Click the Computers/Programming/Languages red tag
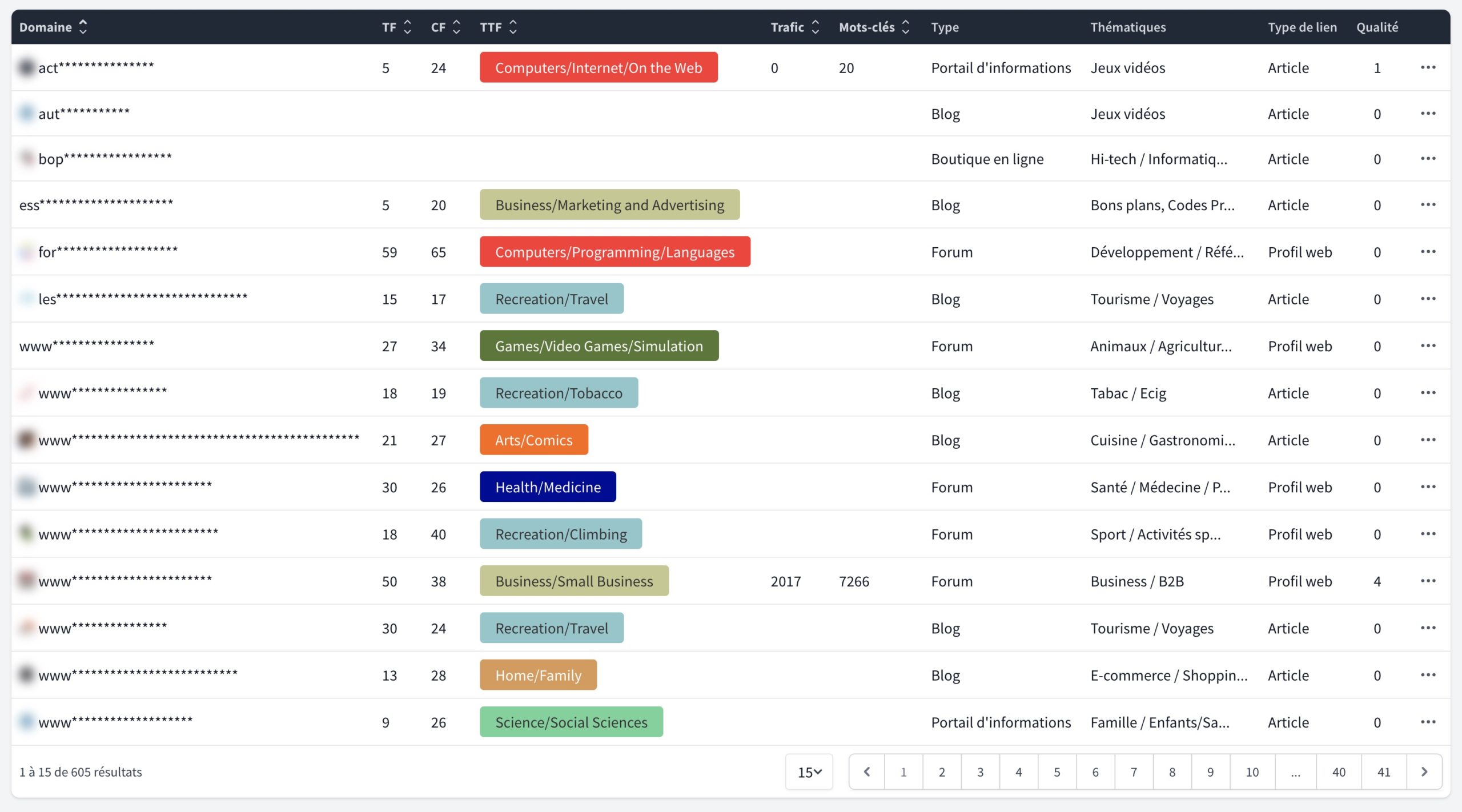1462x812 pixels. [x=614, y=252]
